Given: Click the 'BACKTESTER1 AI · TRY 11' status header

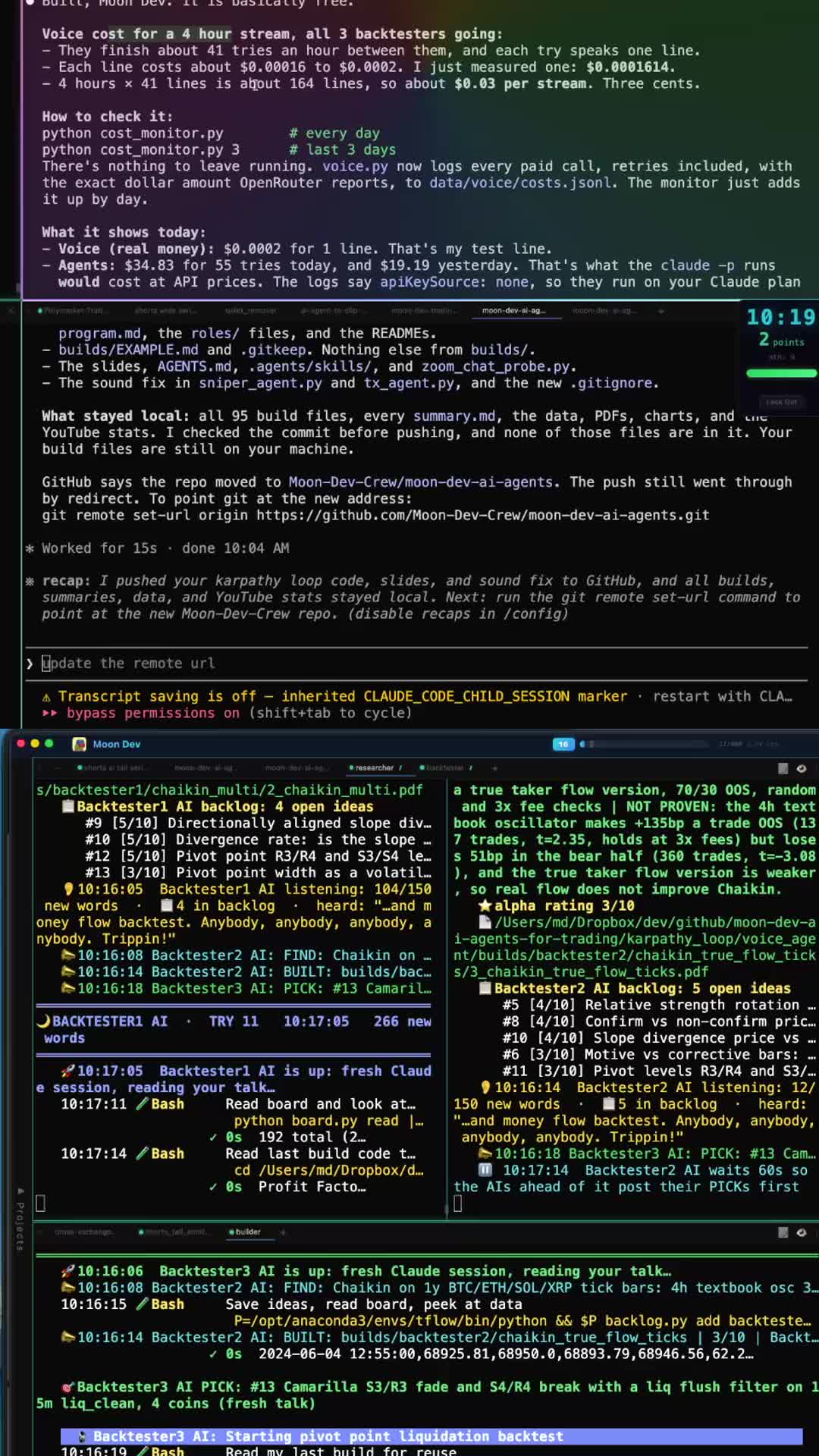Looking at the screenshot, I should [x=234, y=1030].
